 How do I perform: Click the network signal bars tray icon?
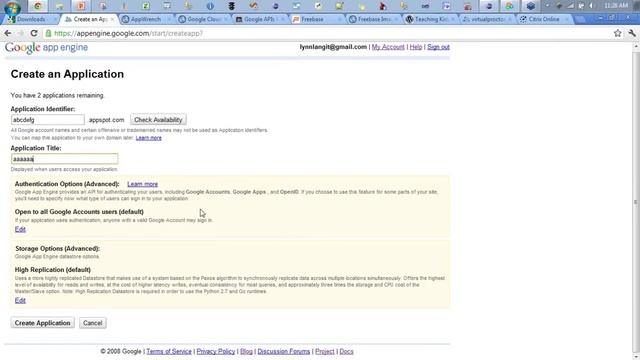click(571, 6)
